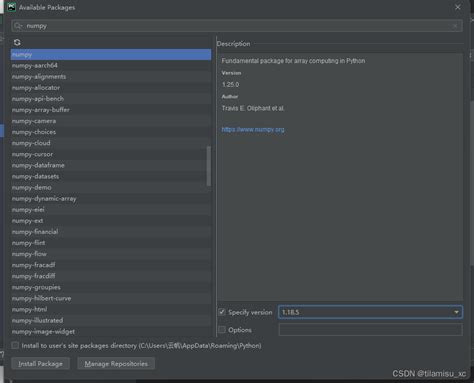
Task: Click the package list scrollbar thumb
Action: click(x=209, y=166)
